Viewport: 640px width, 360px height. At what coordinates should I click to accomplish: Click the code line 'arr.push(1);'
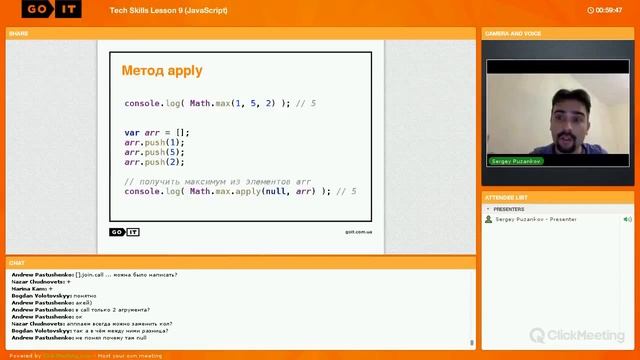(154, 142)
